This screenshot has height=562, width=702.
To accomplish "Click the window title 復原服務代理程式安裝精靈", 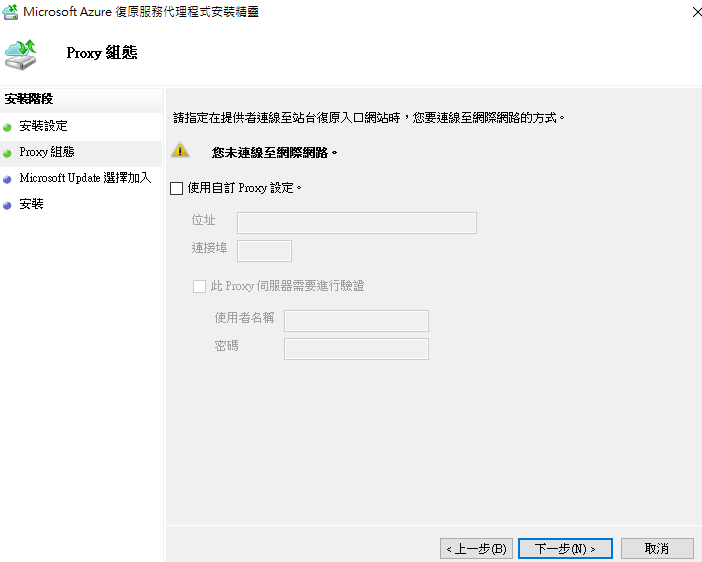I will pos(187,12).
